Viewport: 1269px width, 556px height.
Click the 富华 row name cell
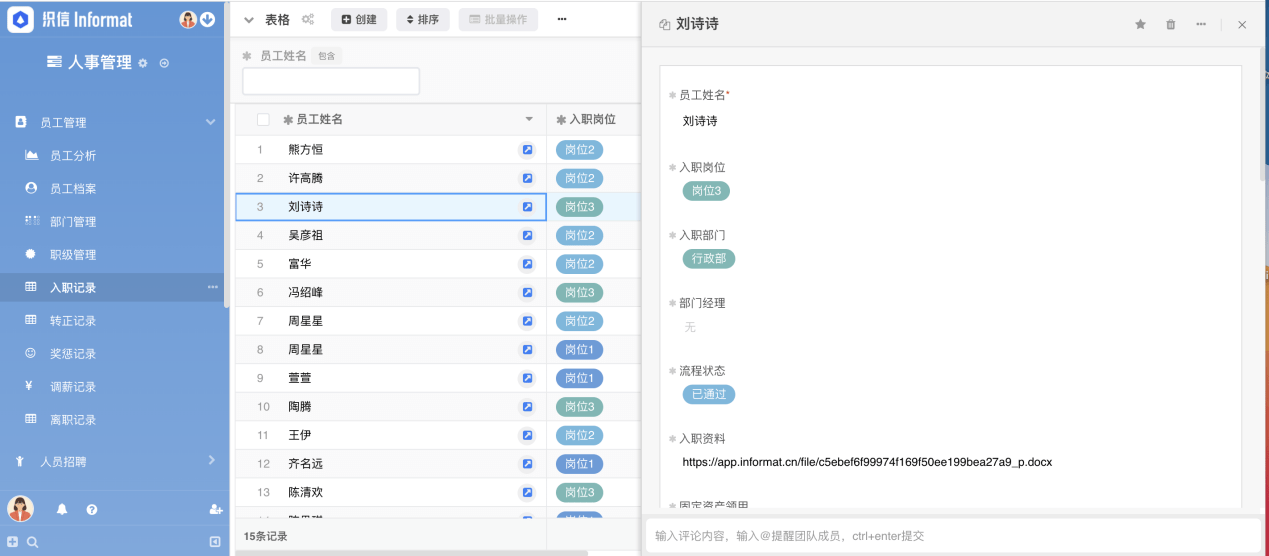coord(391,264)
